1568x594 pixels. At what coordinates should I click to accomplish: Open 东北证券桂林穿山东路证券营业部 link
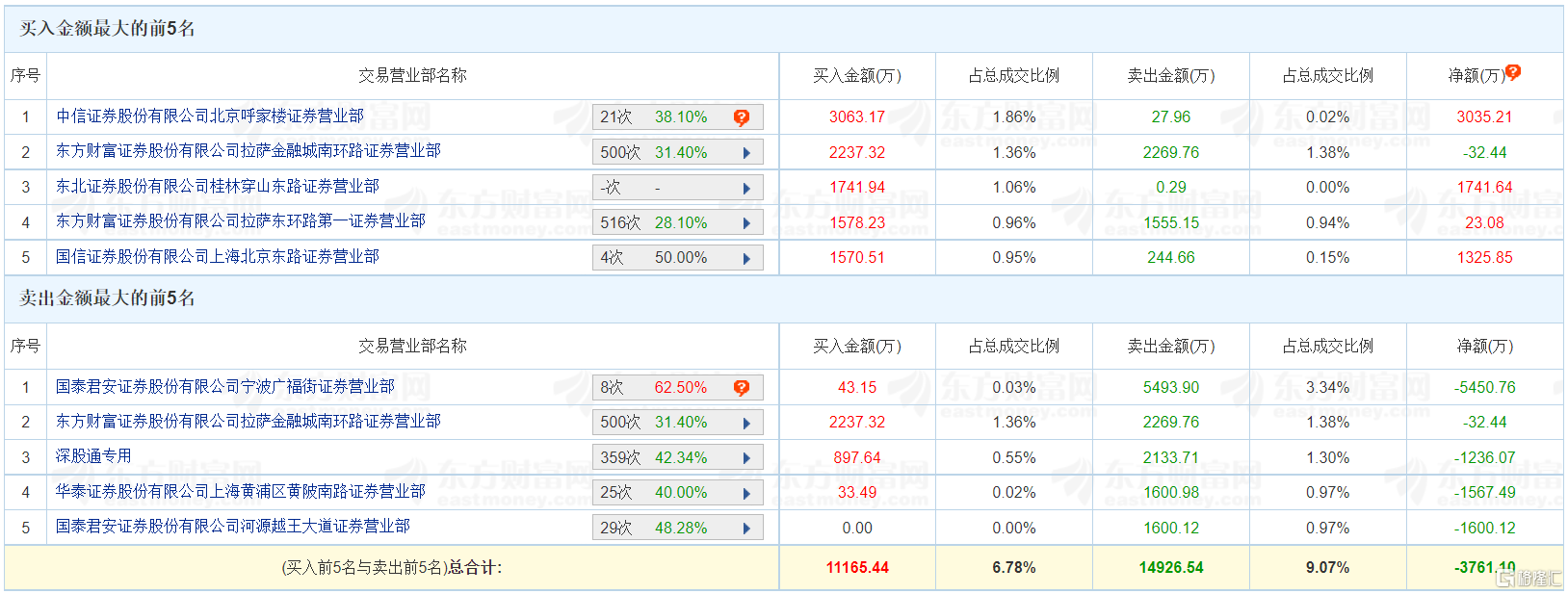[x=218, y=186]
